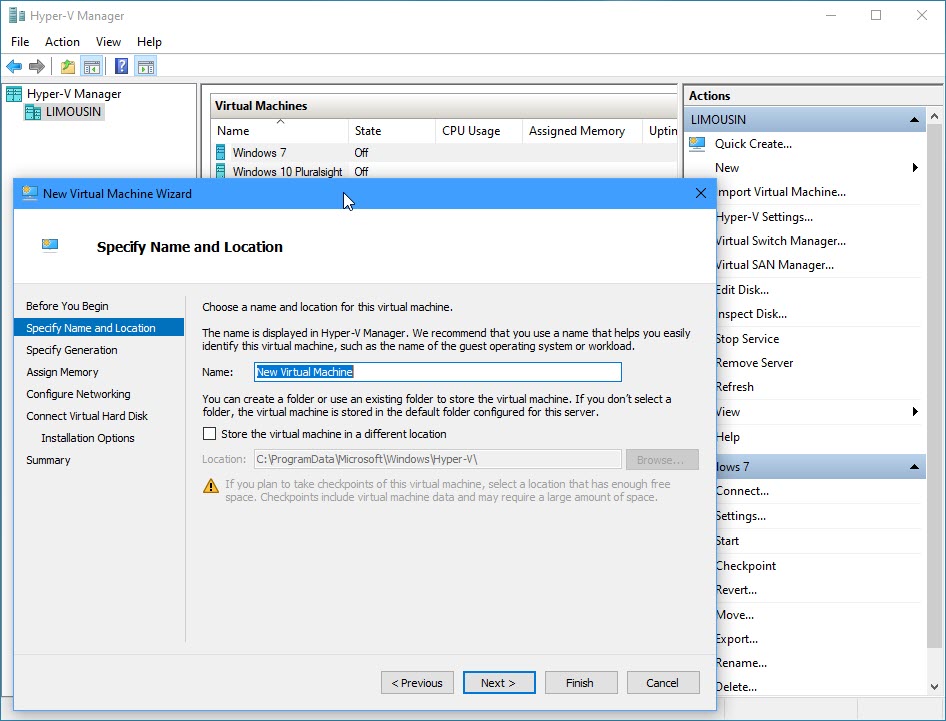Open the View menu in menu bar
The height and width of the screenshot is (721, 946).
(x=108, y=42)
